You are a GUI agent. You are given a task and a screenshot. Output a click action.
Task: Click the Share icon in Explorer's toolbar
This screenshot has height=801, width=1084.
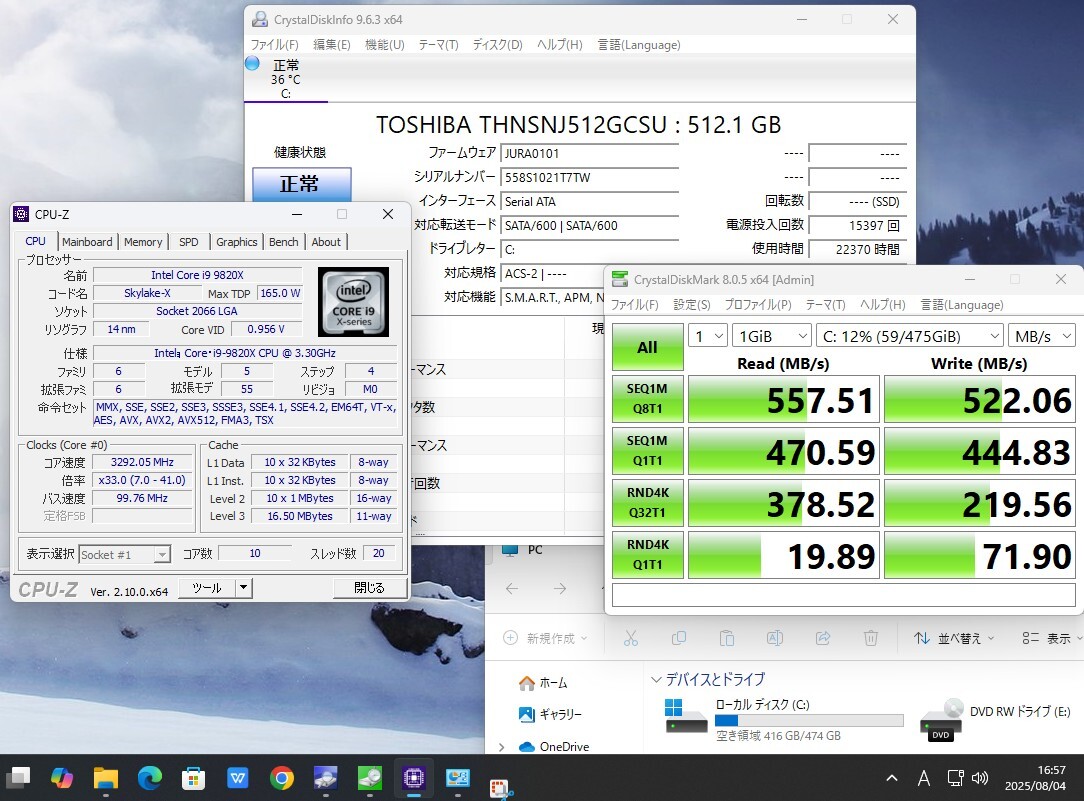[x=823, y=638]
